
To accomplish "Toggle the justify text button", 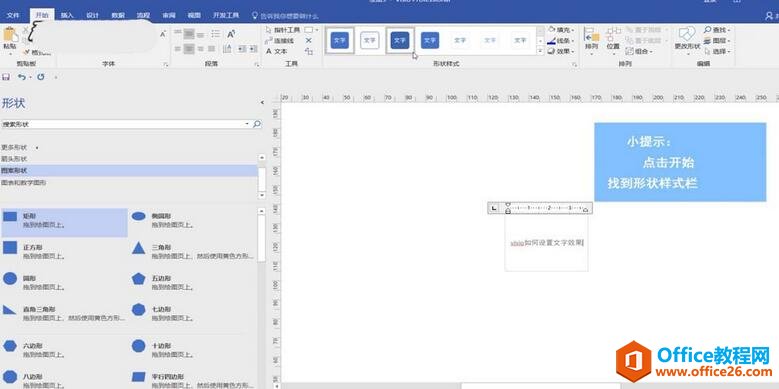I will pyautogui.click(x=212, y=49).
